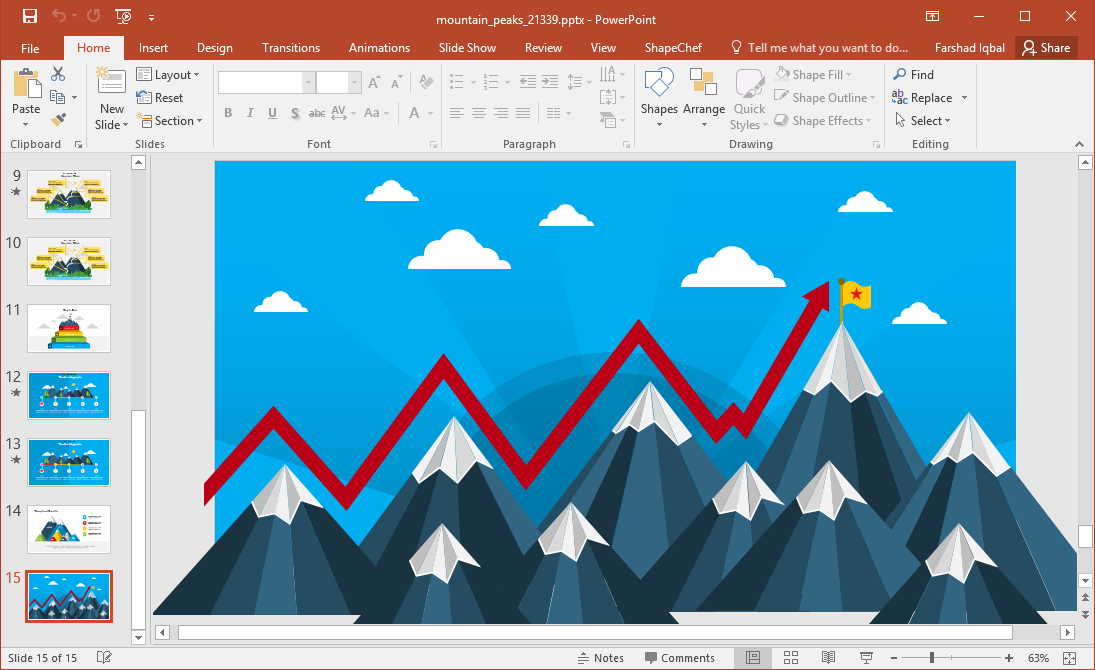This screenshot has width=1095, height=670.
Task: Decrease list indent level
Action: [x=528, y=82]
